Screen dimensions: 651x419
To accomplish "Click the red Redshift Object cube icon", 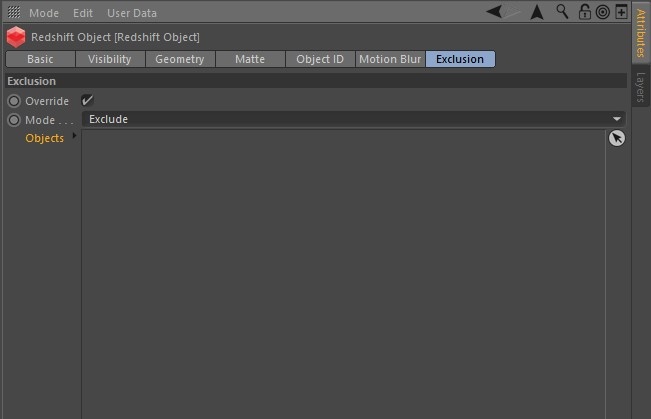I will point(16,37).
